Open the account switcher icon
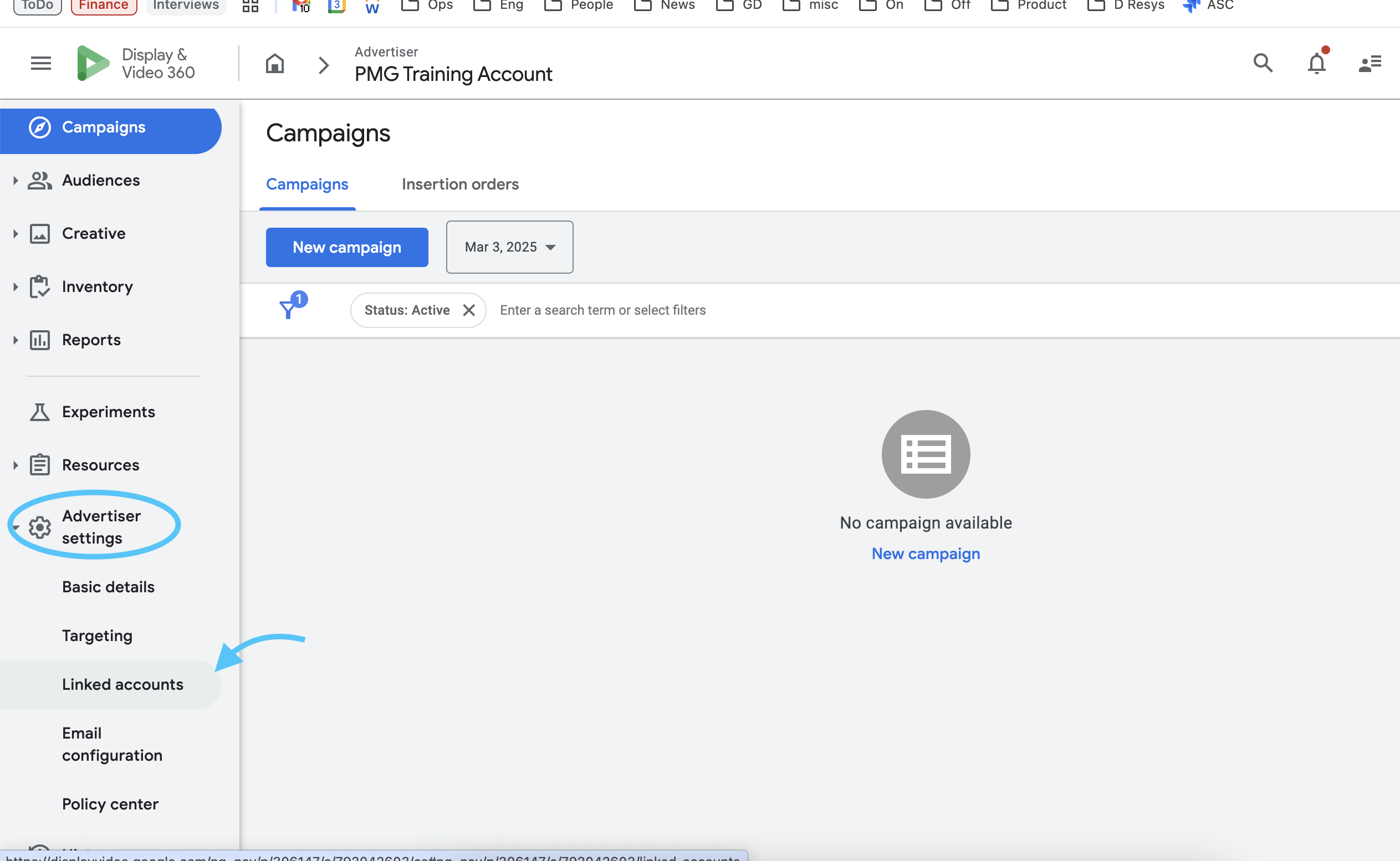This screenshot has height=861, width=1400. [x=1370, y=63]
